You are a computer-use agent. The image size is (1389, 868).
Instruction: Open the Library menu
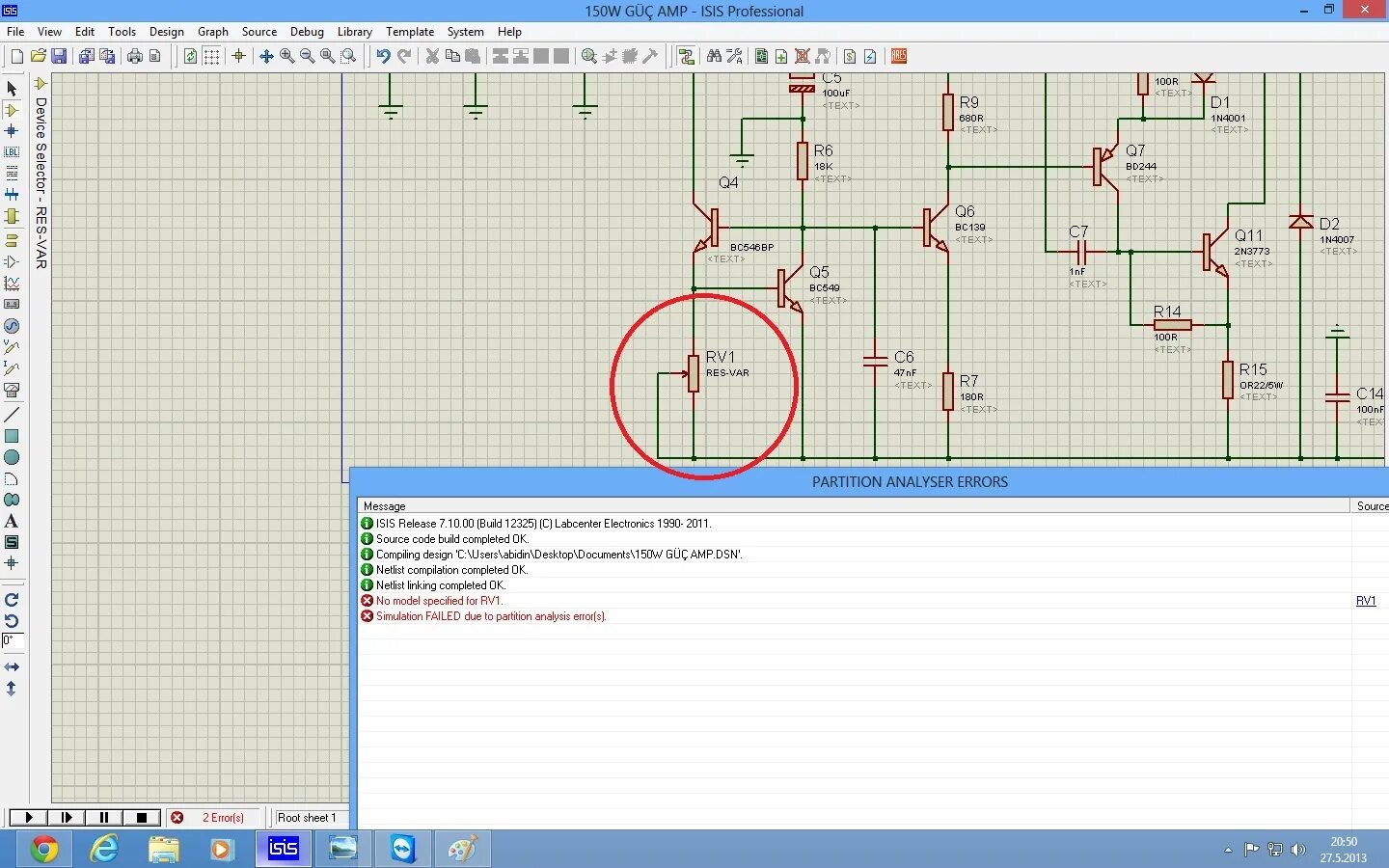click(x=354, y=32)
